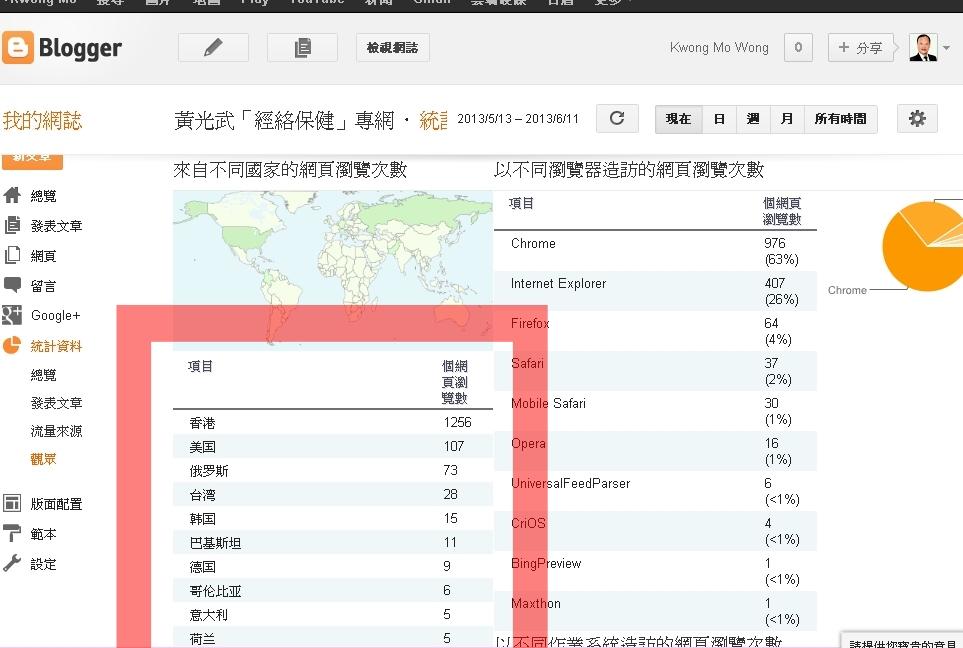The height and width of the screenshot is (648, 963).
Task: Click the Maxthon row label
Action: click(x=536, y=603)
